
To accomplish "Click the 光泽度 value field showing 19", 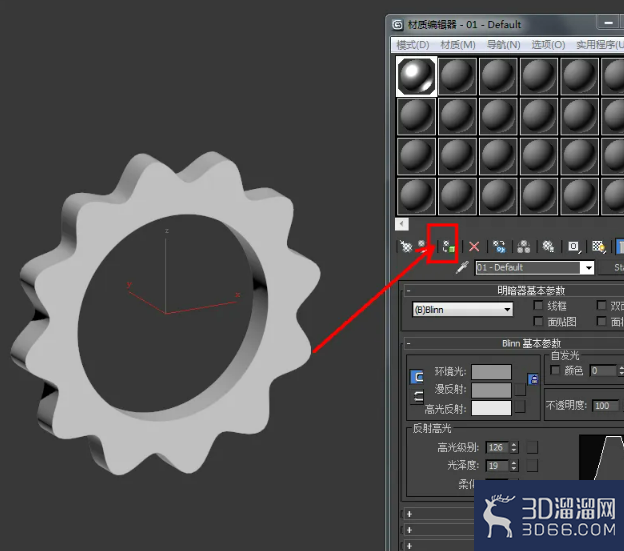I will [497, 465].
